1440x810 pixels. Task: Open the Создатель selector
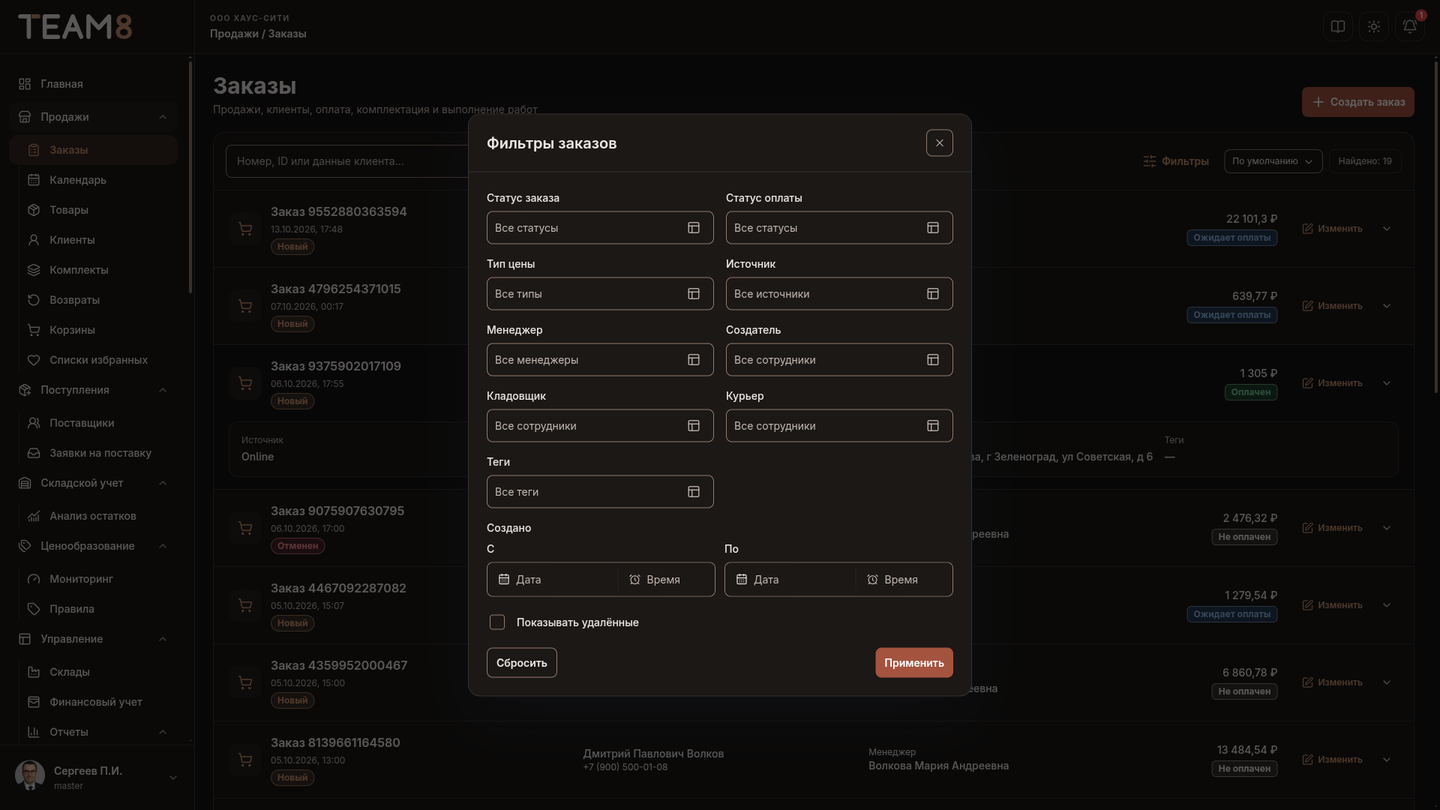(839, 360)
